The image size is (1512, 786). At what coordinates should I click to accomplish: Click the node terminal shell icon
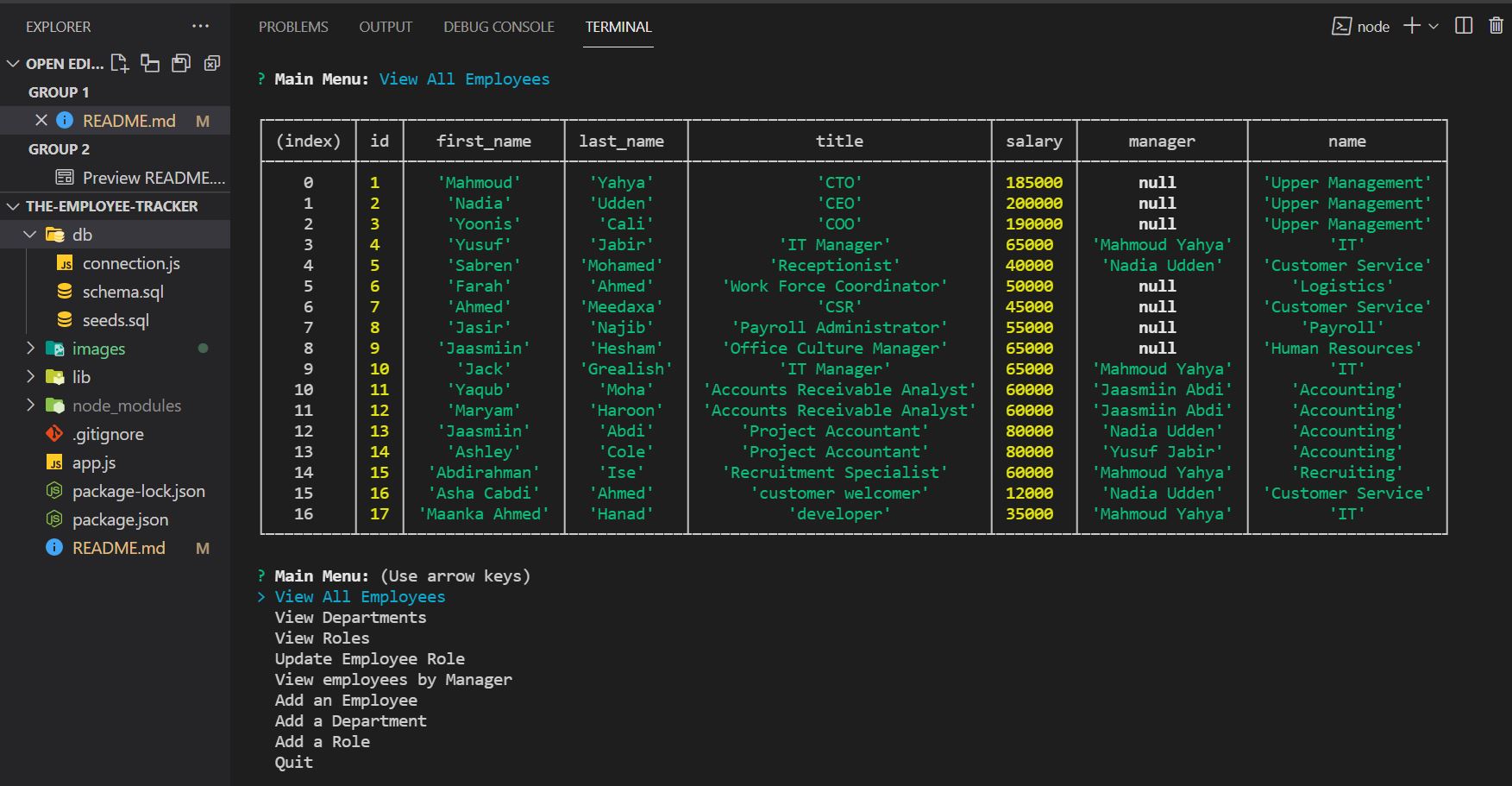click(1341, 26)
